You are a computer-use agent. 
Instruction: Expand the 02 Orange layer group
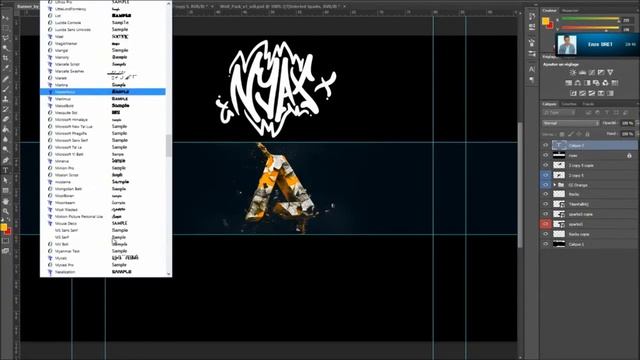point(554,185)
